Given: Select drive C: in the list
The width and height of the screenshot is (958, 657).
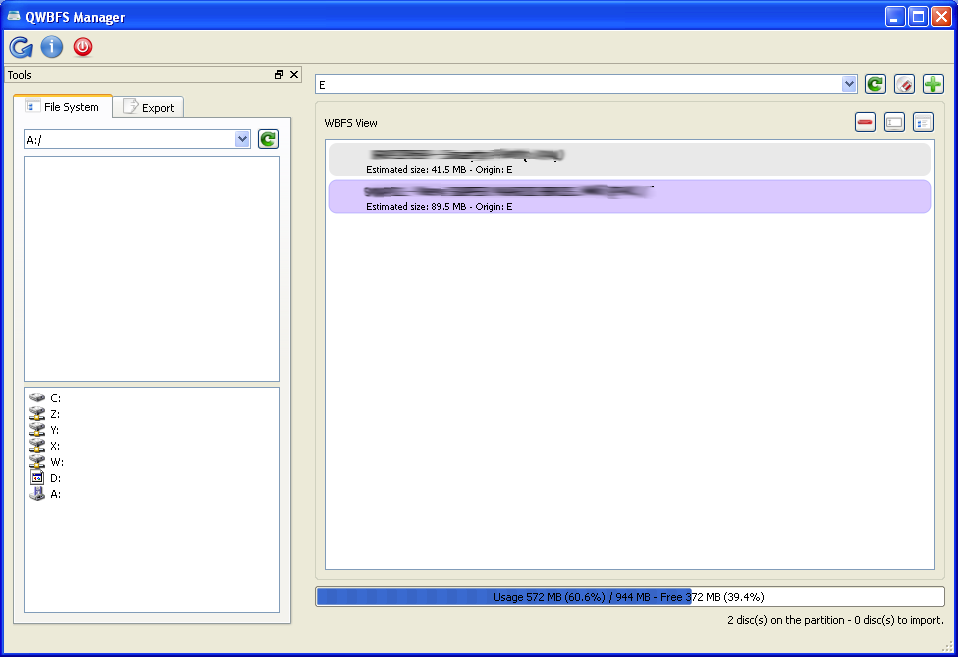Looking at the screenshot, I should [x=45, y=398].
